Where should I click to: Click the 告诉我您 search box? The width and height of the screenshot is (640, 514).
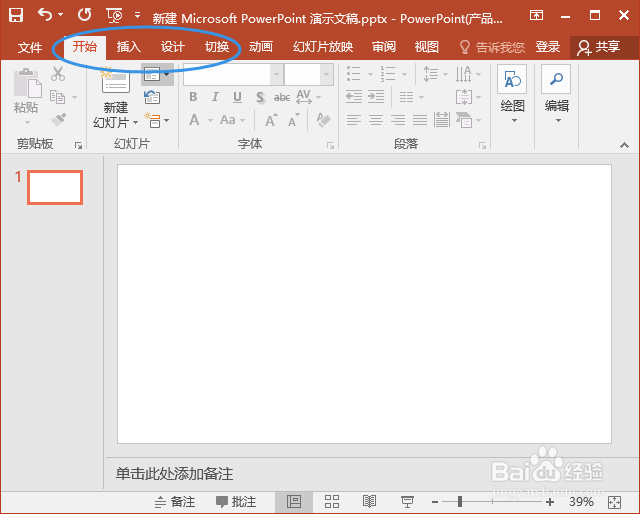click(492, 47)
